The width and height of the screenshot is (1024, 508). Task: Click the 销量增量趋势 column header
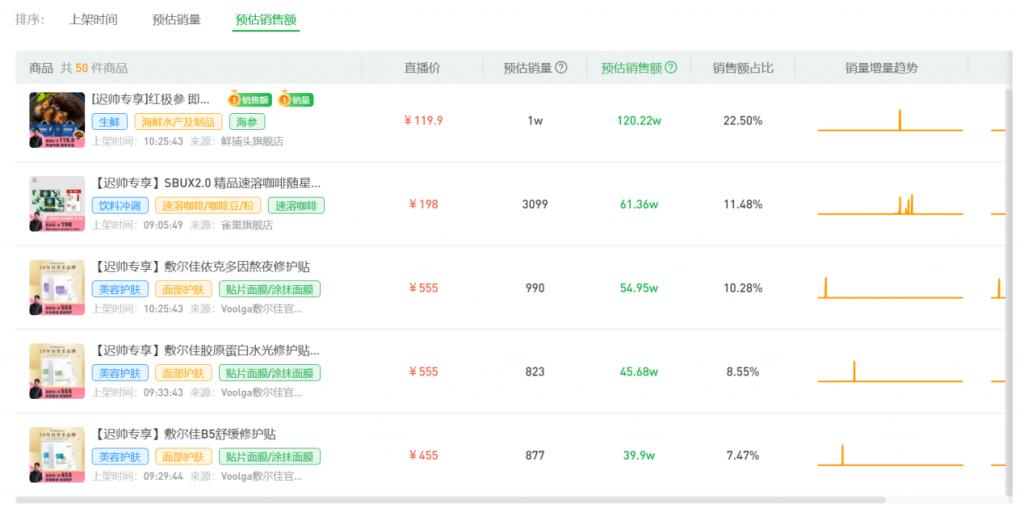881,68
